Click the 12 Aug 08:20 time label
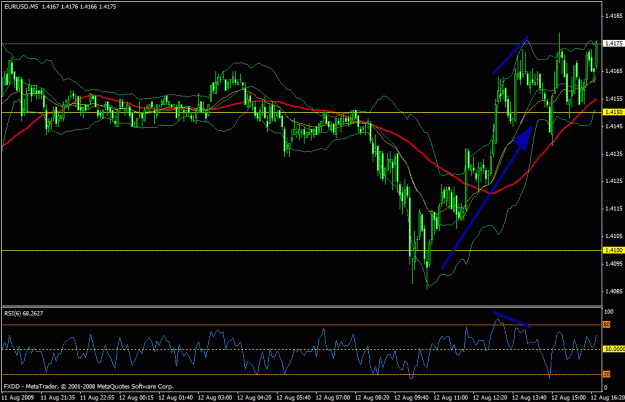625x402 pixels. [372, 398]
